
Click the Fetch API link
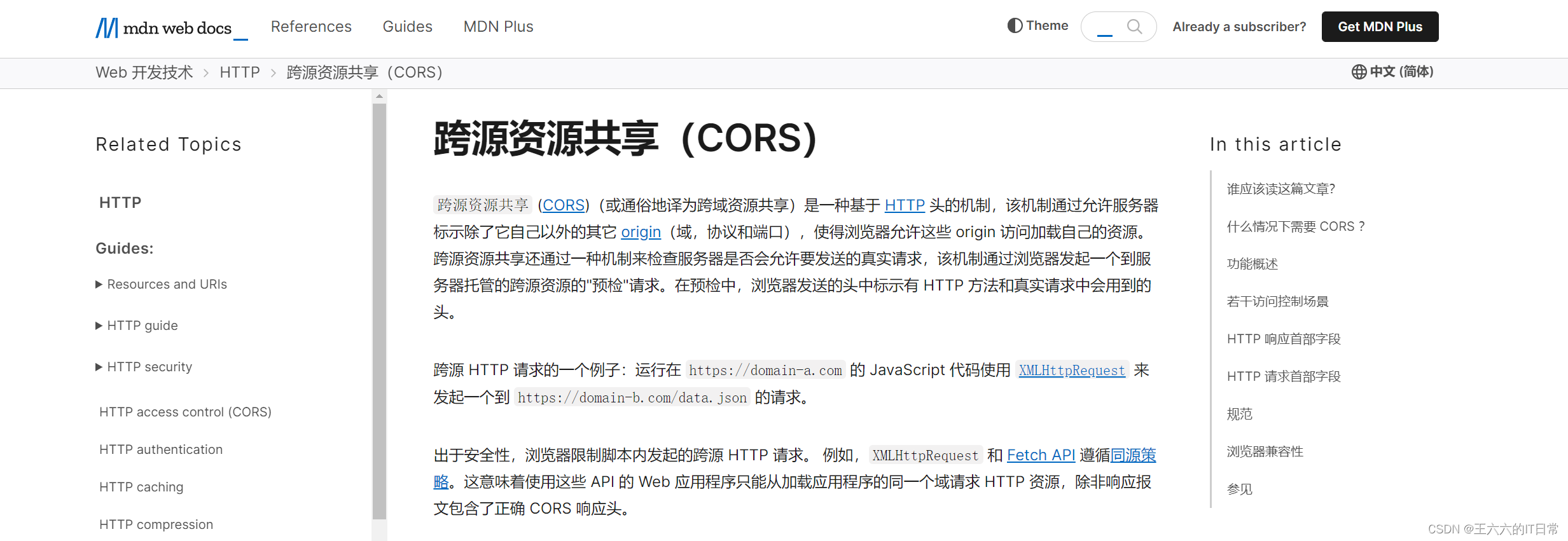(x=1041, y=455)
